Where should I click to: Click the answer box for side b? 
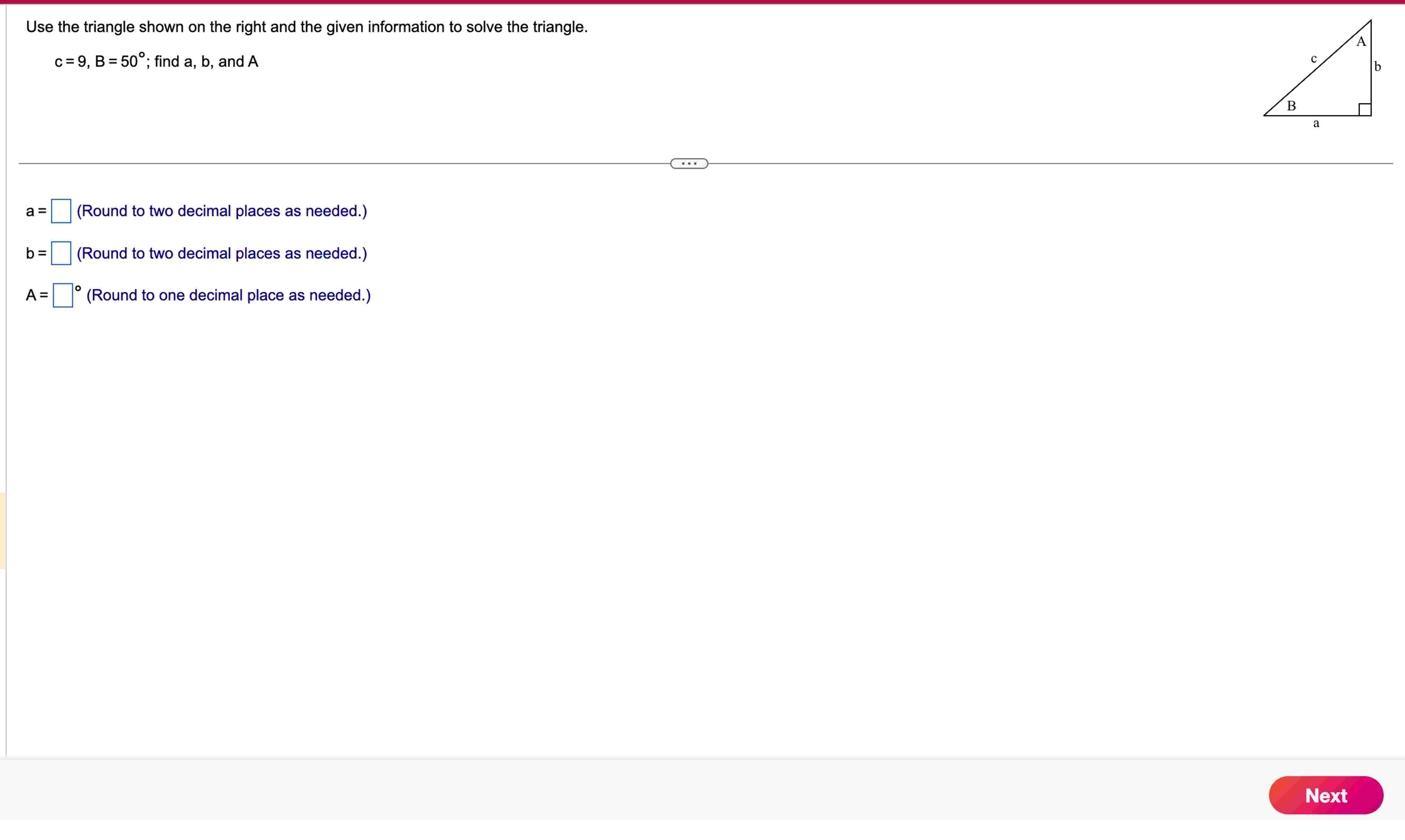61,253
